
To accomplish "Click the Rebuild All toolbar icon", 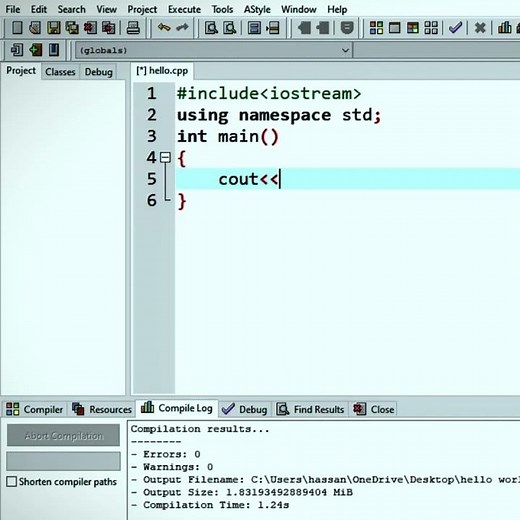I will 431,28.
